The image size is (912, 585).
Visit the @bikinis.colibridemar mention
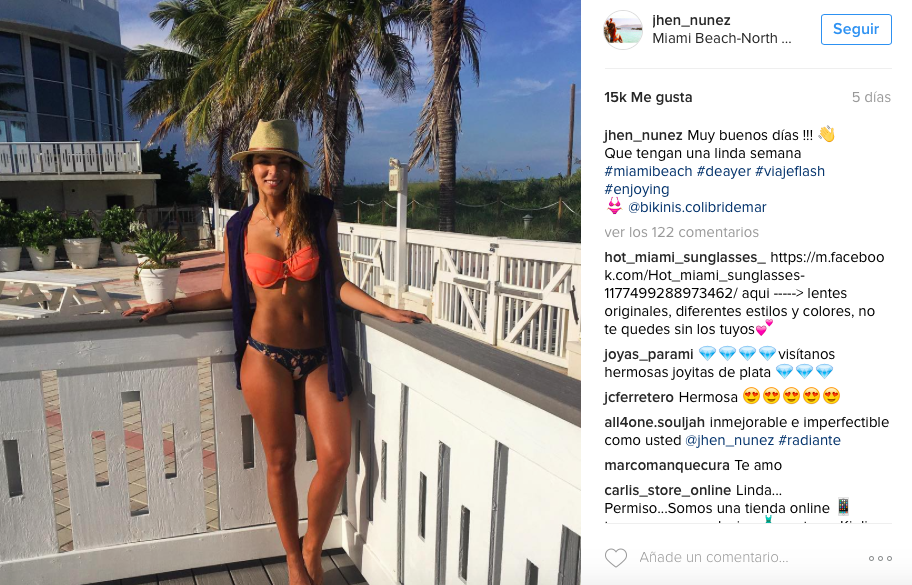coord(697,207)
